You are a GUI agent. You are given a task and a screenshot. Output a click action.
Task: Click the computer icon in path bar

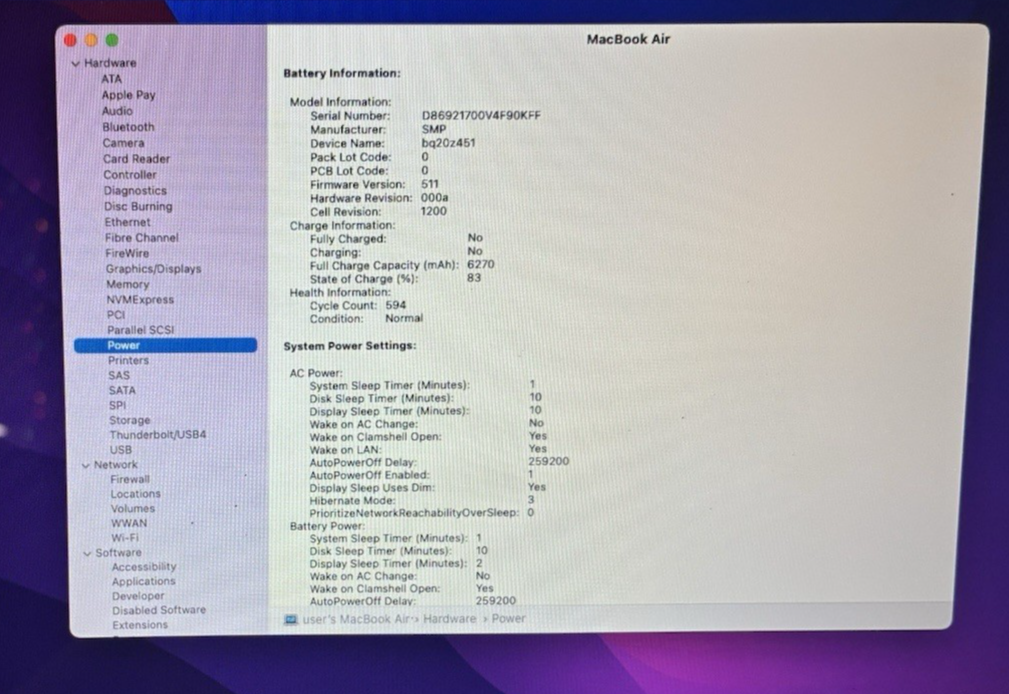click(x=291, y=619)
